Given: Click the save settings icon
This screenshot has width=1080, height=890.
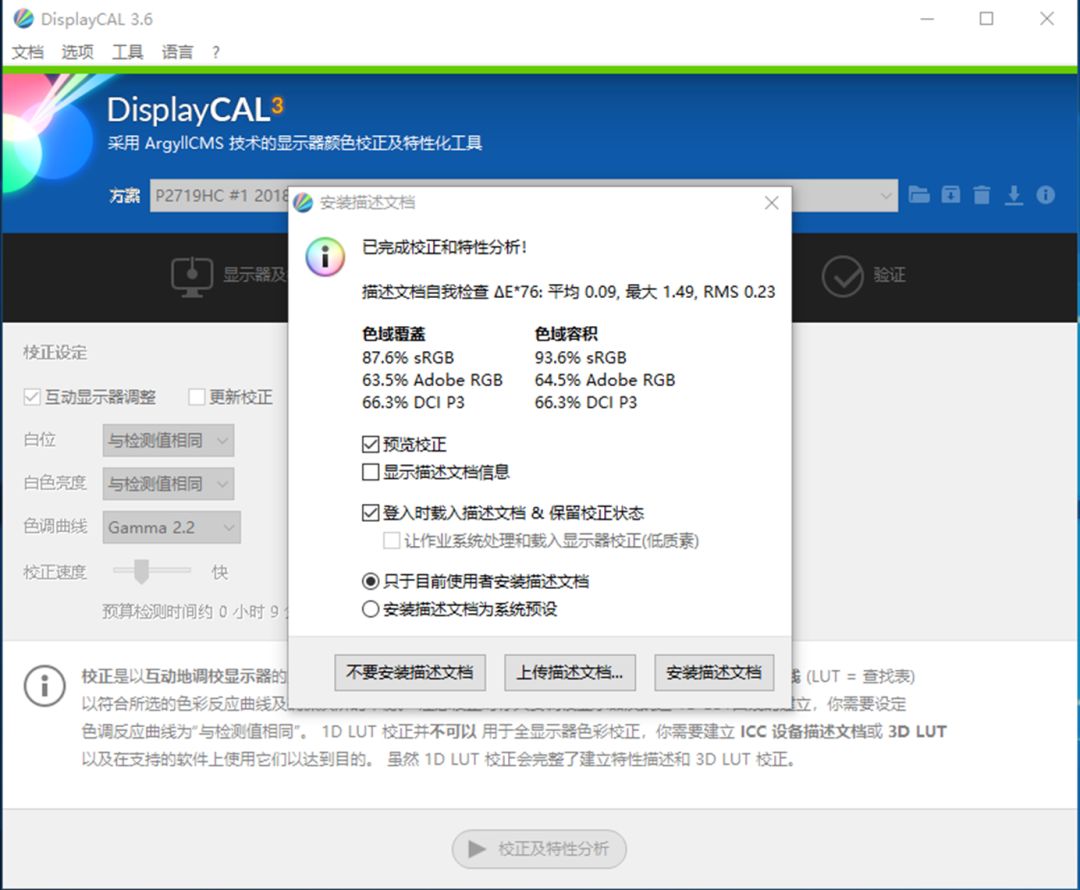Looking at the screenshot, I should (x=951, y=195).
